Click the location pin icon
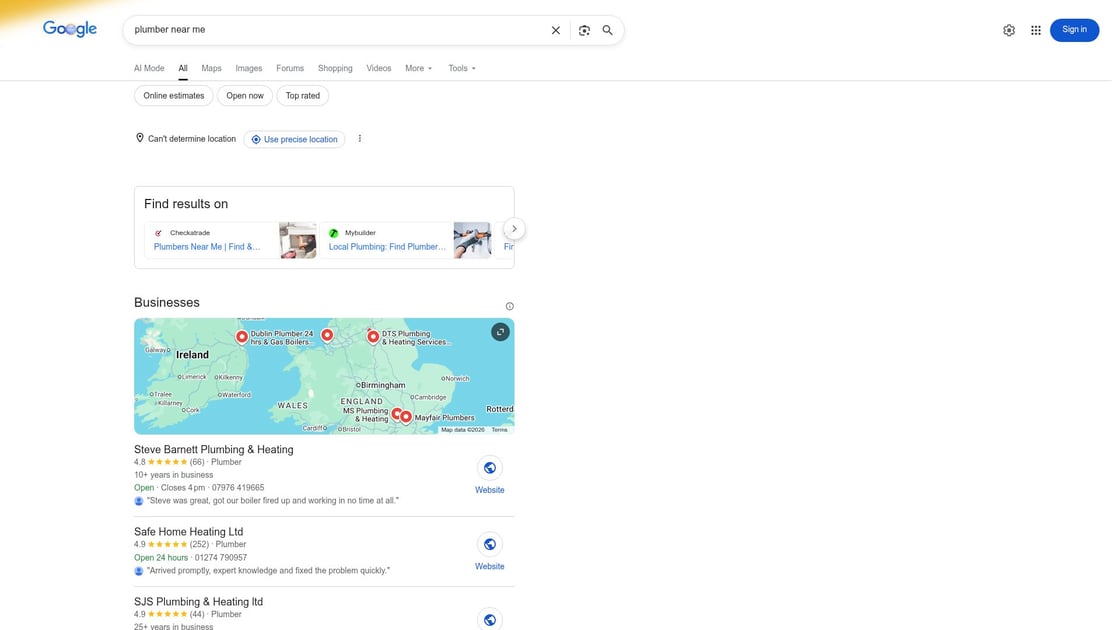 140,138
